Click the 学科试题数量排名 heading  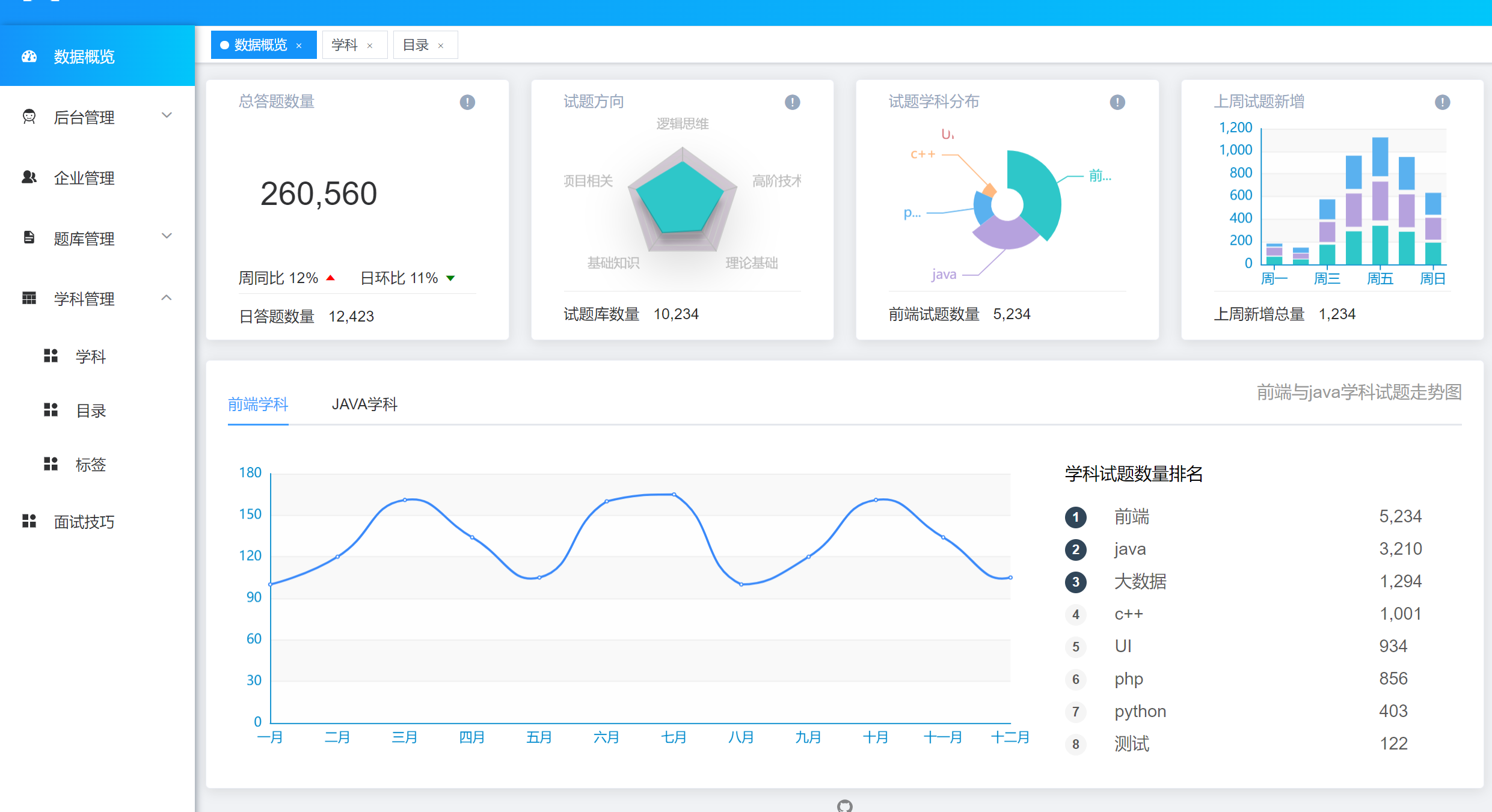(x=1134, y=474)
